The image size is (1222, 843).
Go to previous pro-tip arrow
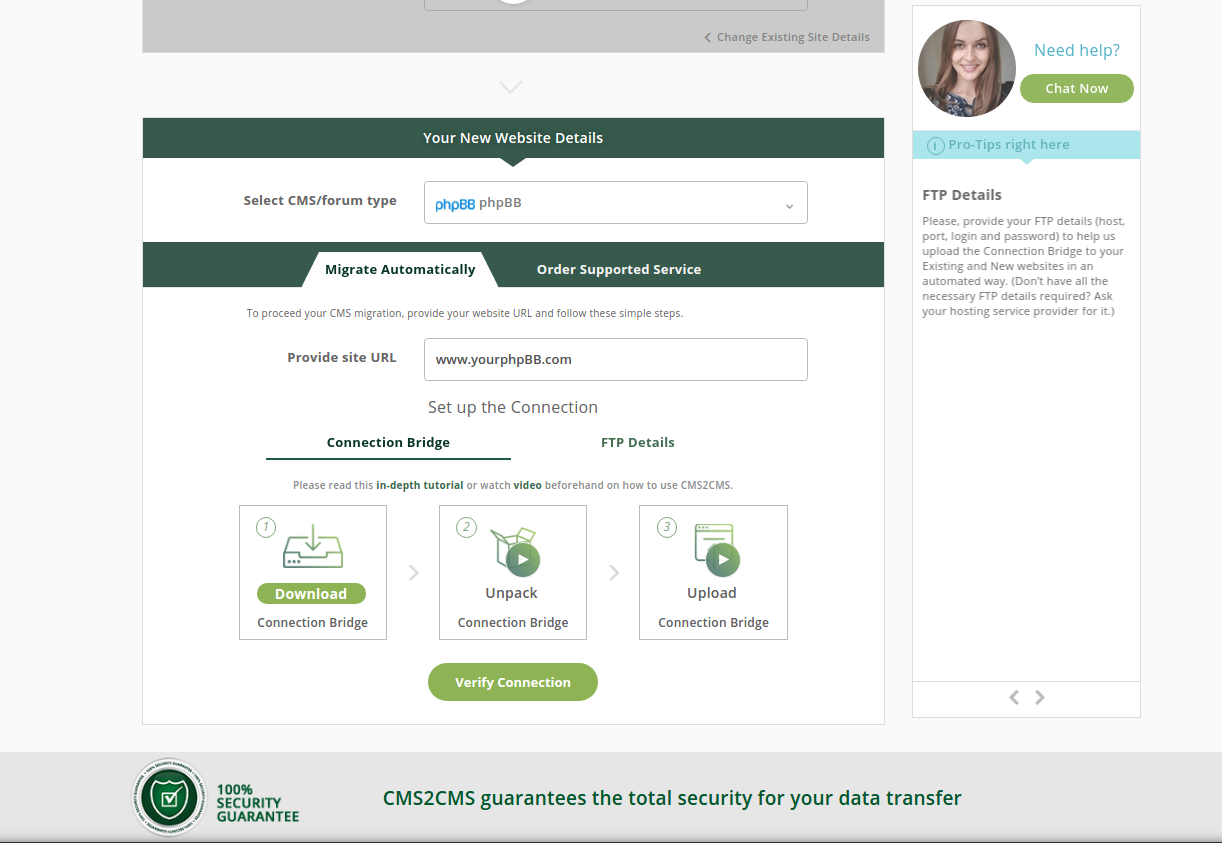click(x=1014, y=697)
